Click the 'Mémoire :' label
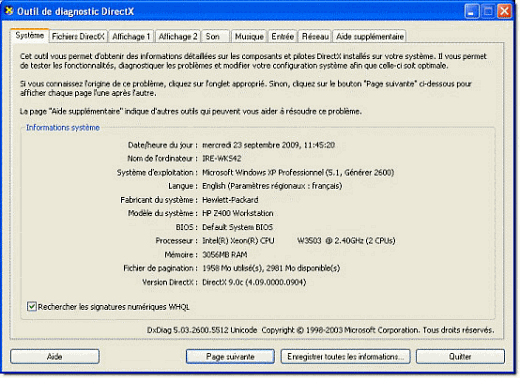 [x=181, y=255]
